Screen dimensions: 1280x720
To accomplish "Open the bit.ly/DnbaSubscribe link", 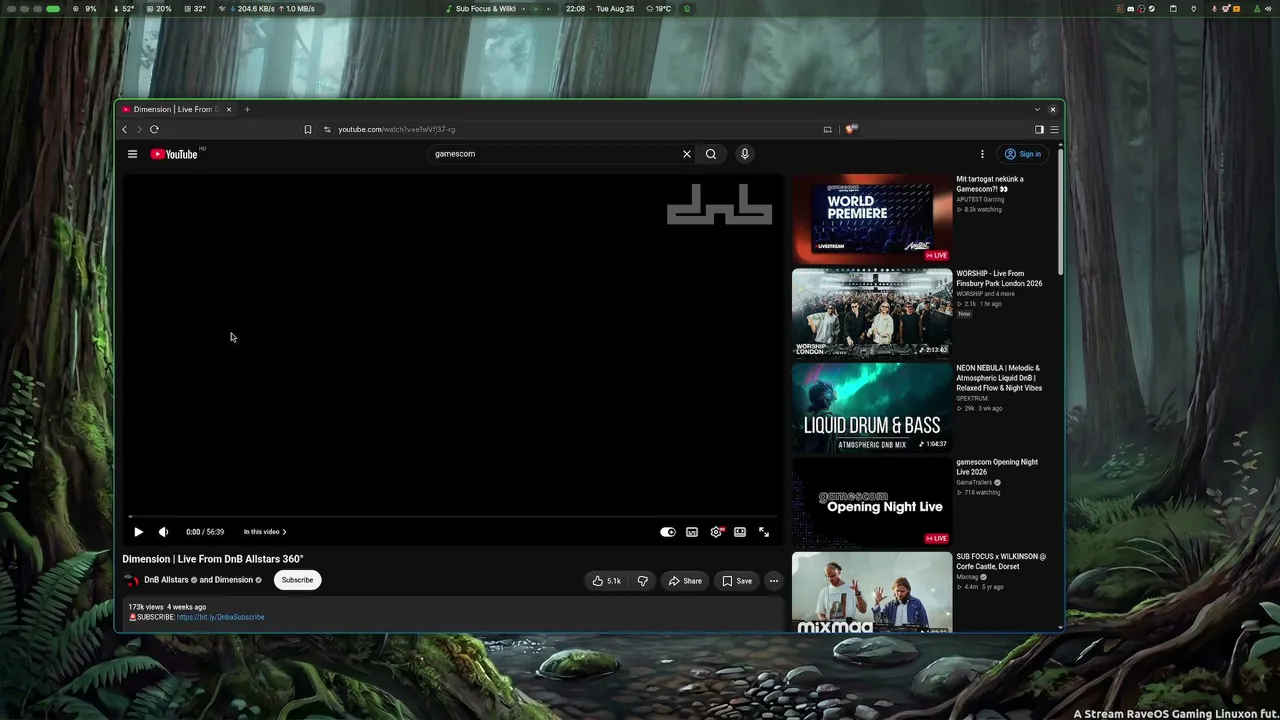I will click(x=221, y=617).
